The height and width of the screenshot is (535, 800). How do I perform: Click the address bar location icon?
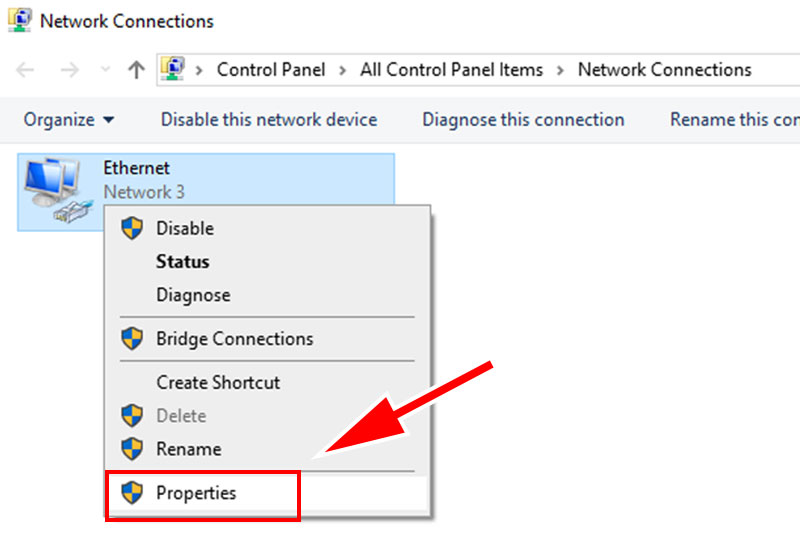click(172, 69)
